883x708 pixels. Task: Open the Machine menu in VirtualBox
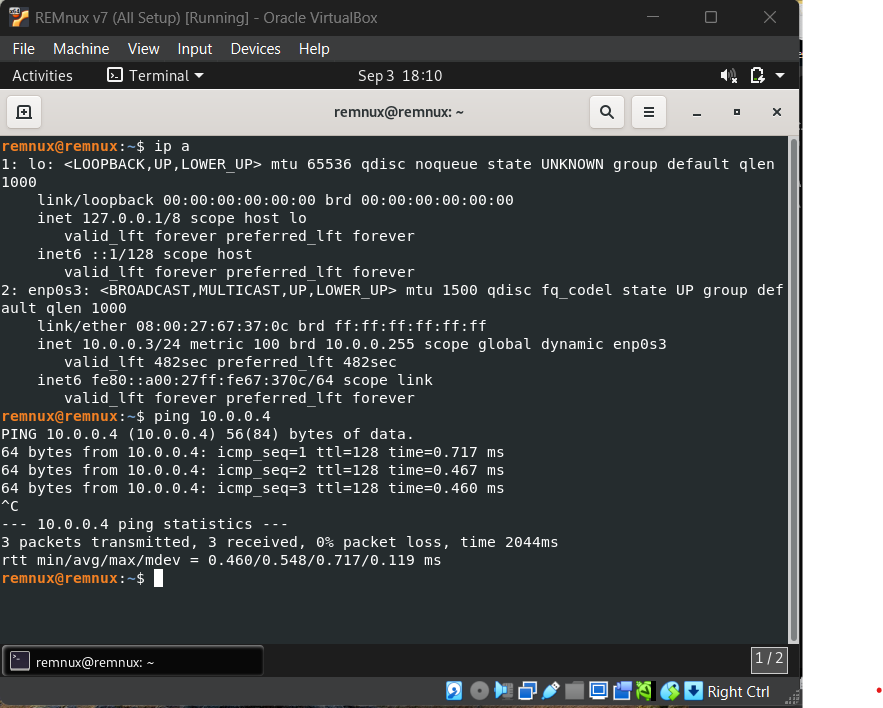coord(81,49)
